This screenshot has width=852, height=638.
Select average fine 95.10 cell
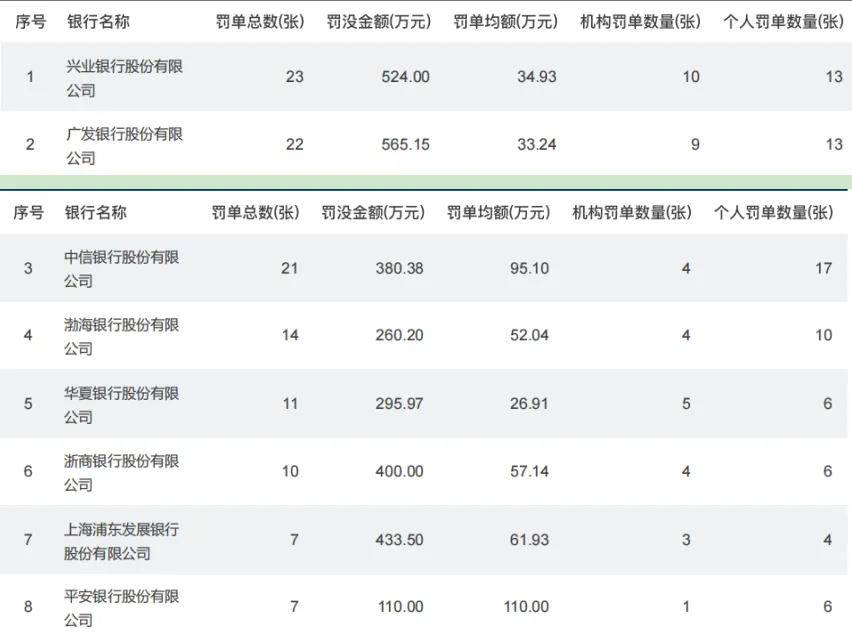(529, 268)
